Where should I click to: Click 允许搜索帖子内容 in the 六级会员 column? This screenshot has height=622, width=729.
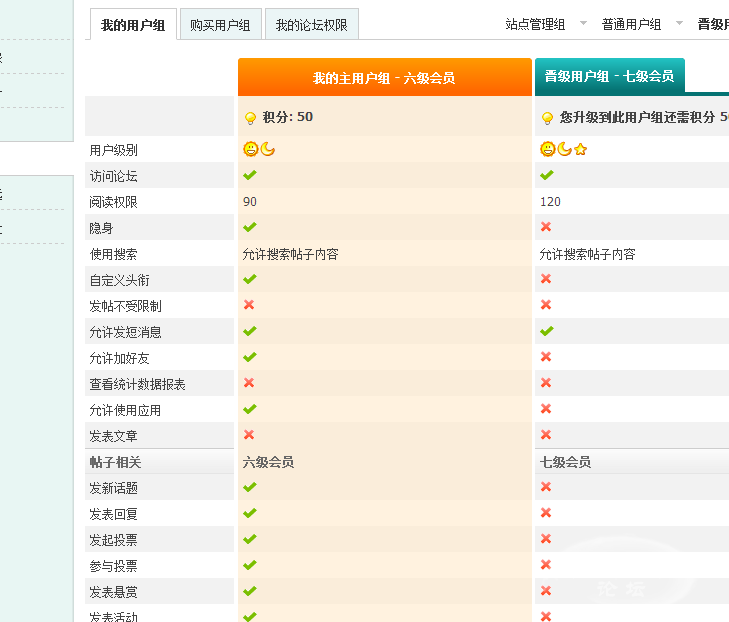(291, 254)
